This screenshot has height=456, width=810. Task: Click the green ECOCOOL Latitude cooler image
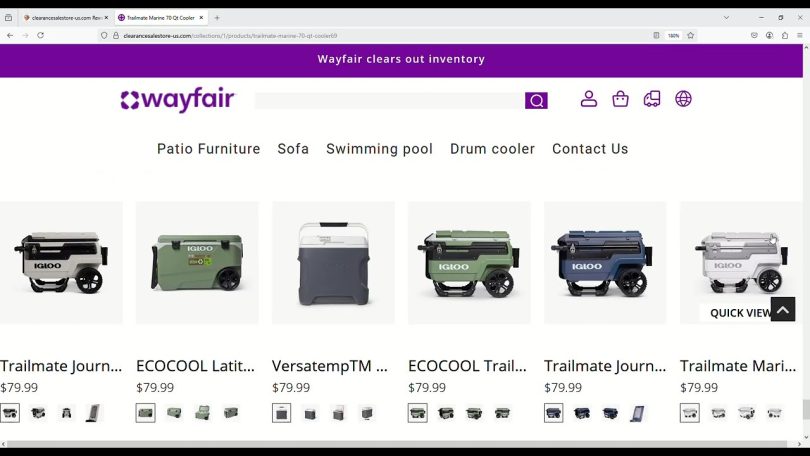pos(197,263)
